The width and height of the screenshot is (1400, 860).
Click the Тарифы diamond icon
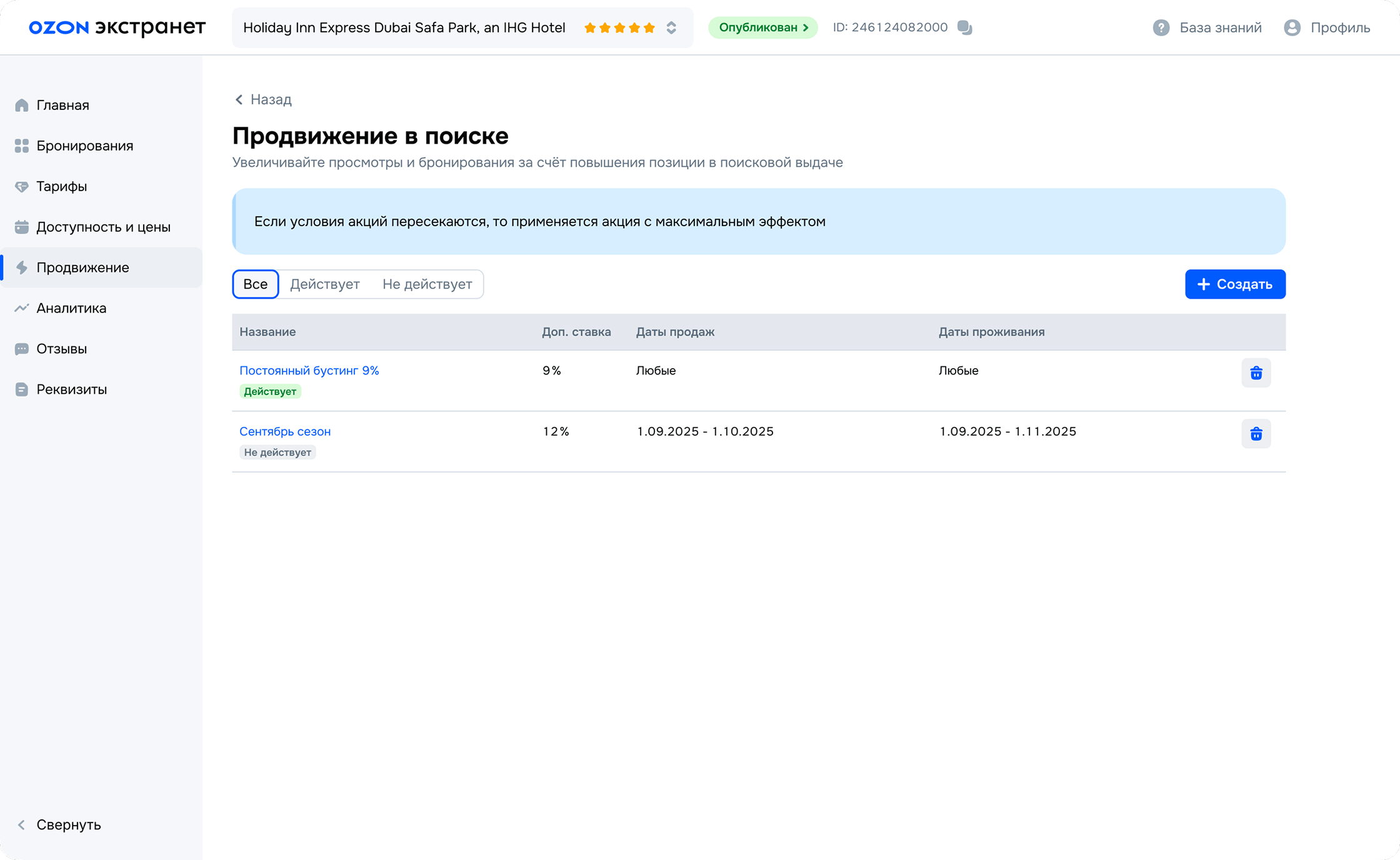coord(22,186)
